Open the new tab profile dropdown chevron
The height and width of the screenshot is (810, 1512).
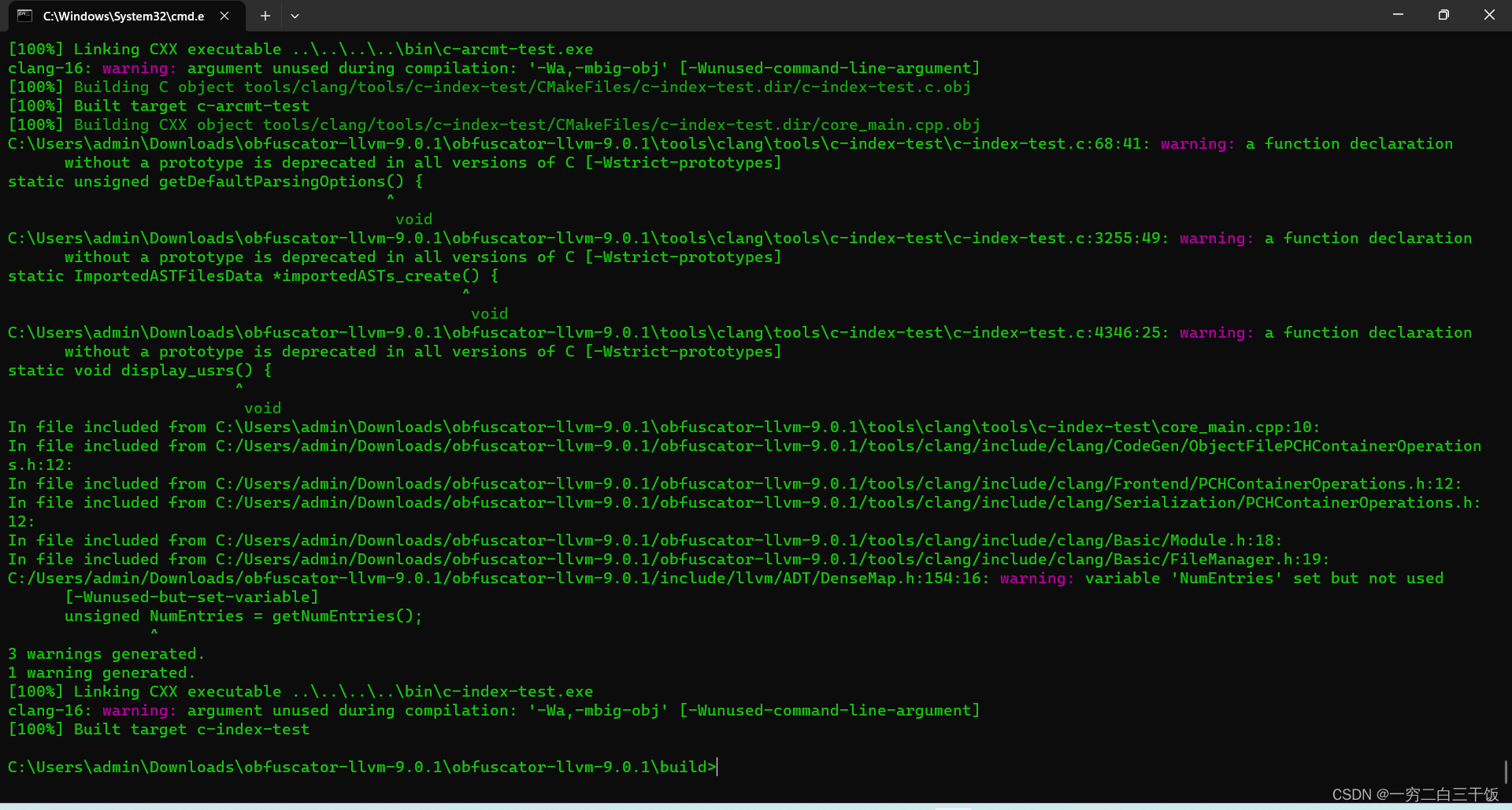pos(295,16)
